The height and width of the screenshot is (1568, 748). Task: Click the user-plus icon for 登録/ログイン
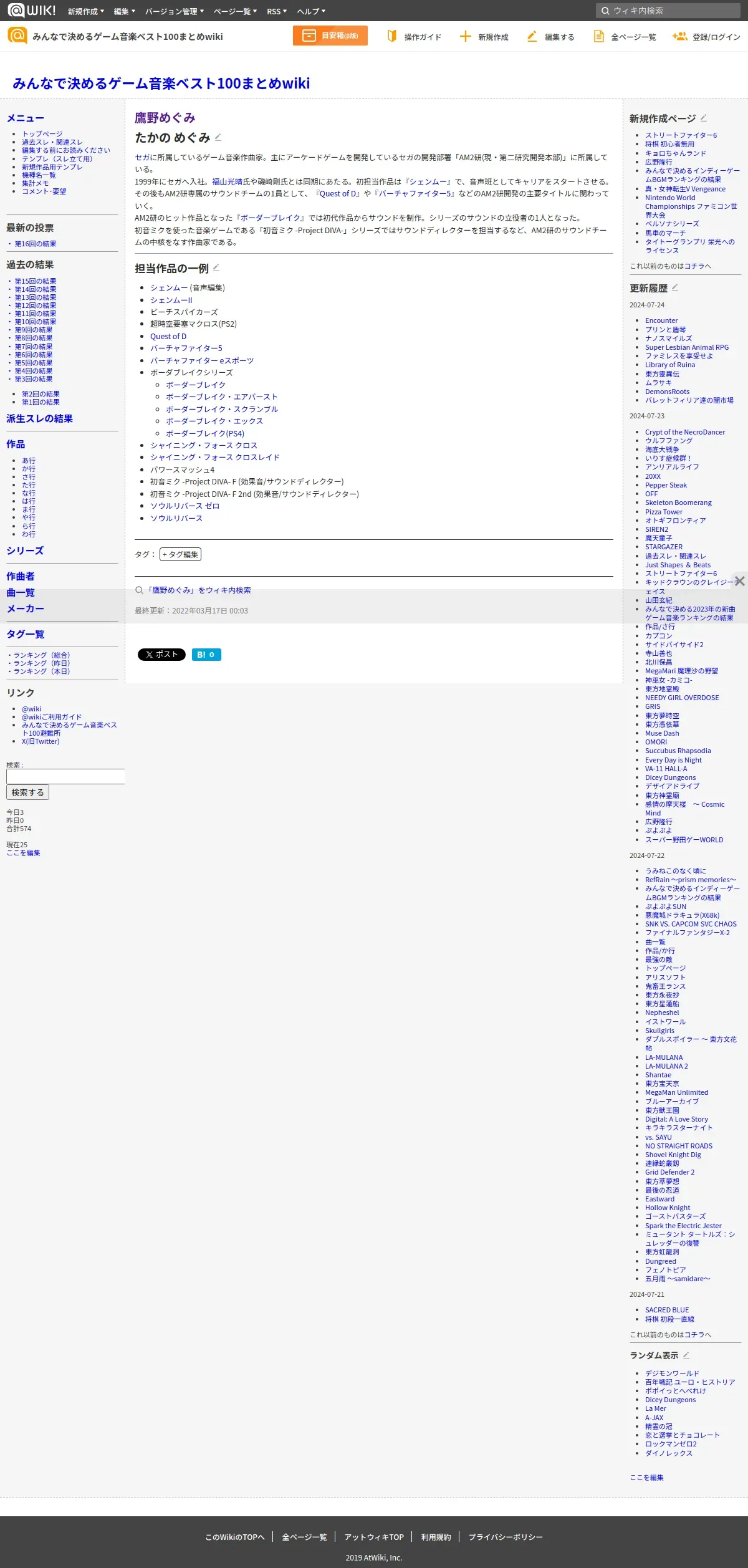[x=679, y=36]
